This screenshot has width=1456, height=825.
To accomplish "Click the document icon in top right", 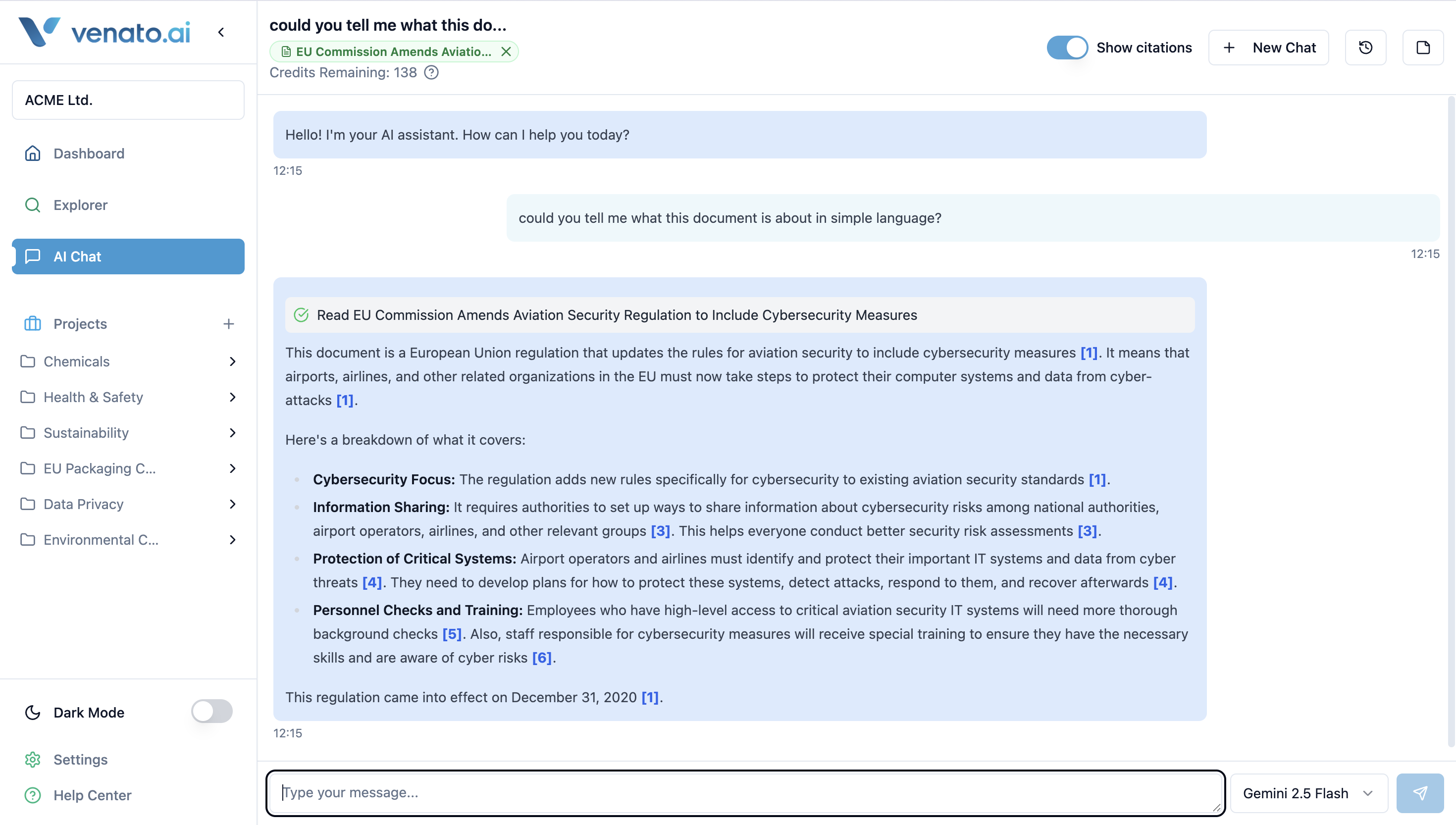I will tap(1423, 48).
